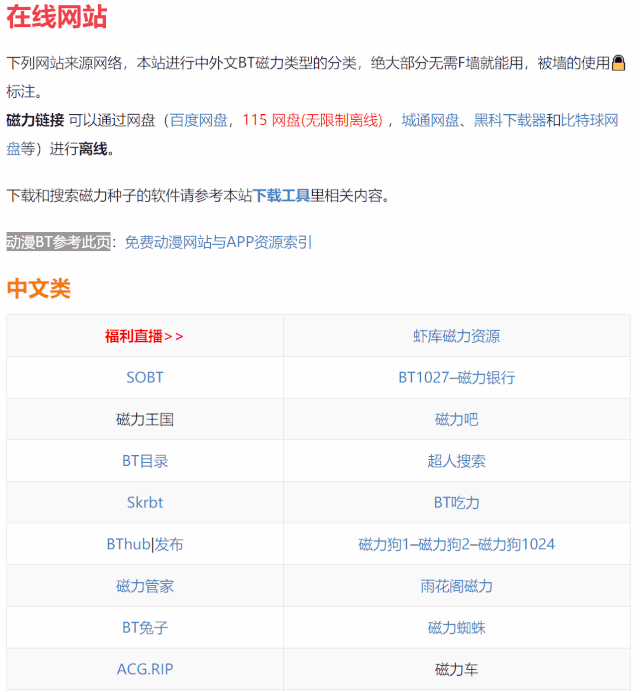Viewport: 640px width, 692px height.
Task: Click the 在线网站 red heading
Action: tap(56, 17)
